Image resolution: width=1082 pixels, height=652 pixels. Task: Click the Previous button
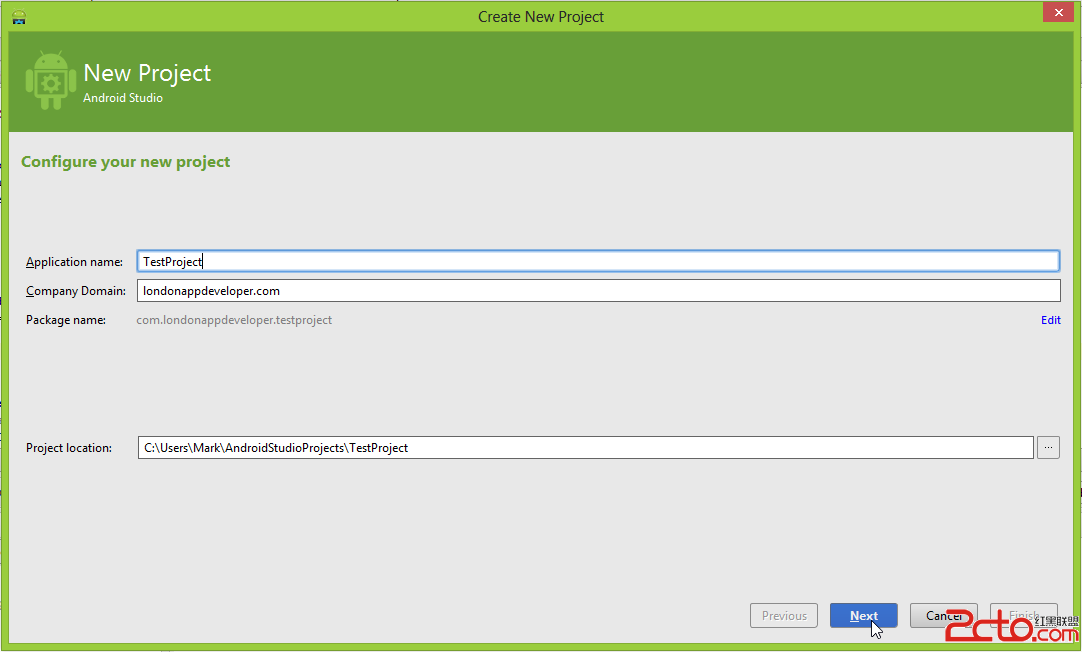784,615
